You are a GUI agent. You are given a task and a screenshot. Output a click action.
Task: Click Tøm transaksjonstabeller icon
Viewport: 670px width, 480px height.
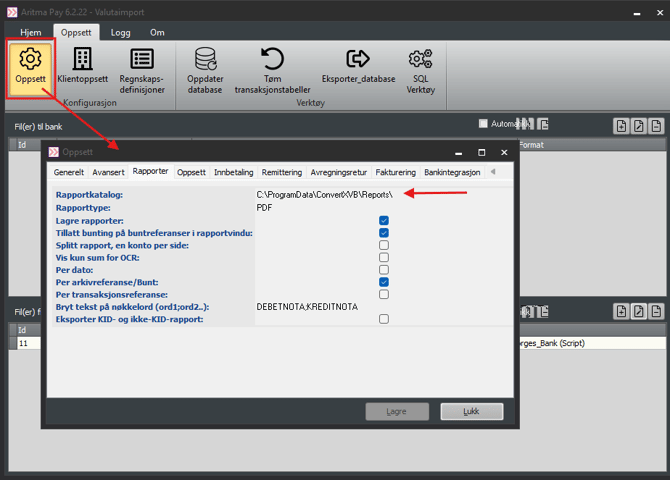[271, 68]
